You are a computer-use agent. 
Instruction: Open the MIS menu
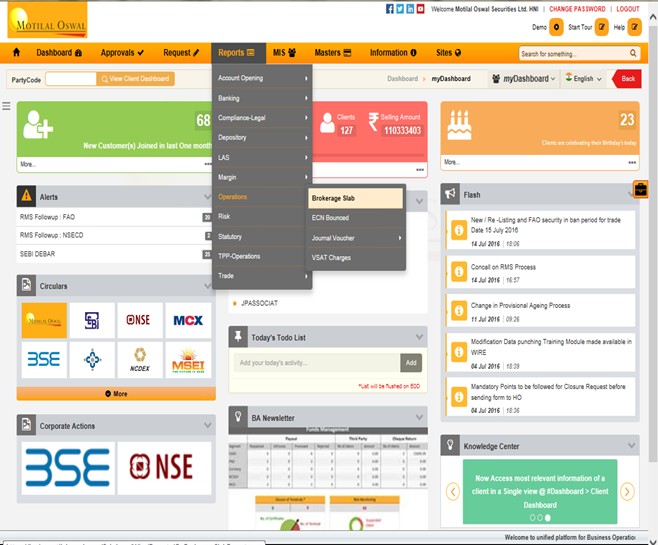tap(284, 53)
